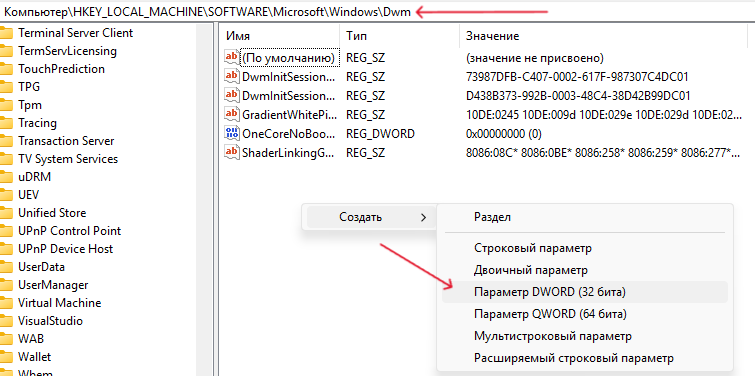This screenshot has width=755, height=376.
Task: Click the registry path address bar
Action: click(378, 12)
